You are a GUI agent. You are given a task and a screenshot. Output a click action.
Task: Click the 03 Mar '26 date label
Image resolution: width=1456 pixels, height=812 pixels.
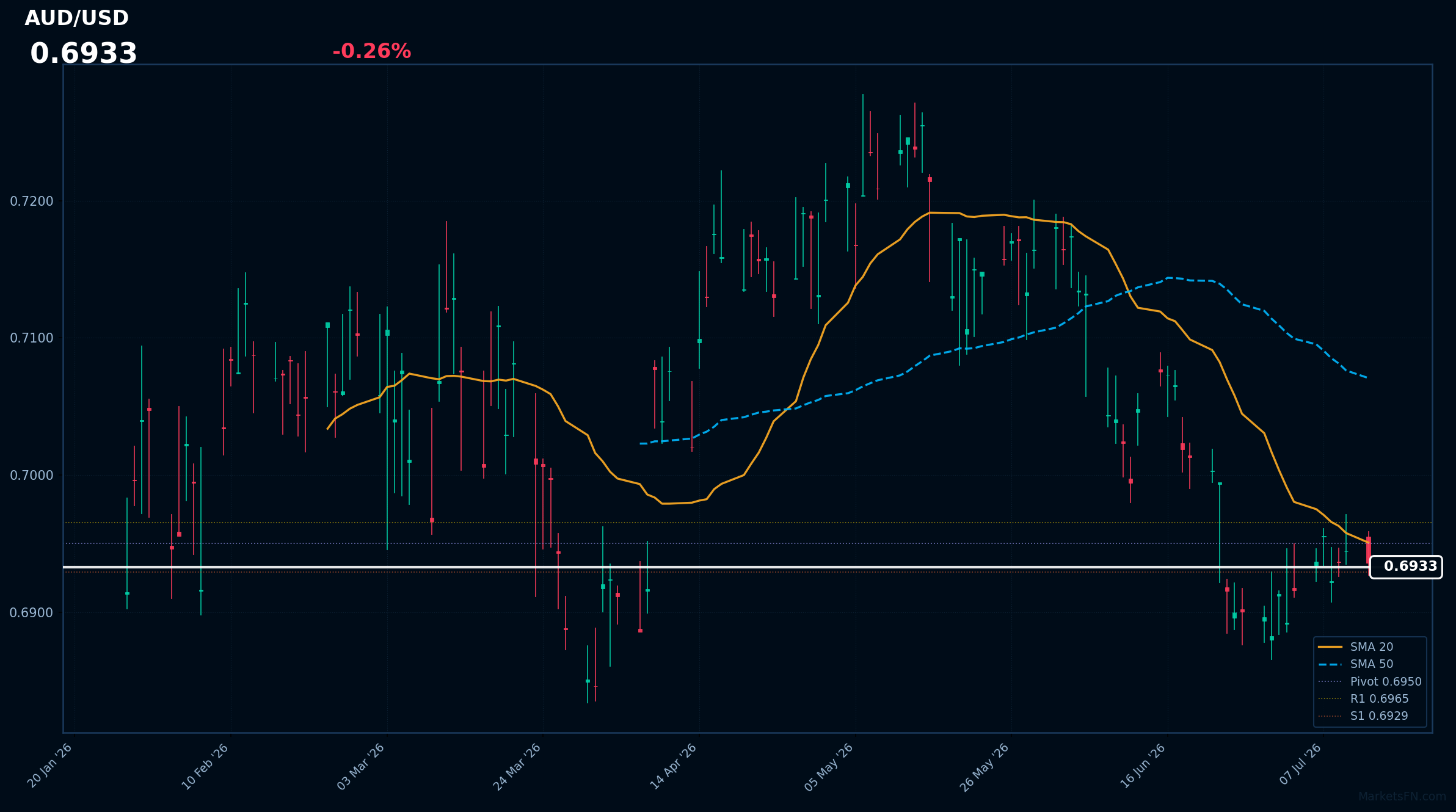[362, 766]
